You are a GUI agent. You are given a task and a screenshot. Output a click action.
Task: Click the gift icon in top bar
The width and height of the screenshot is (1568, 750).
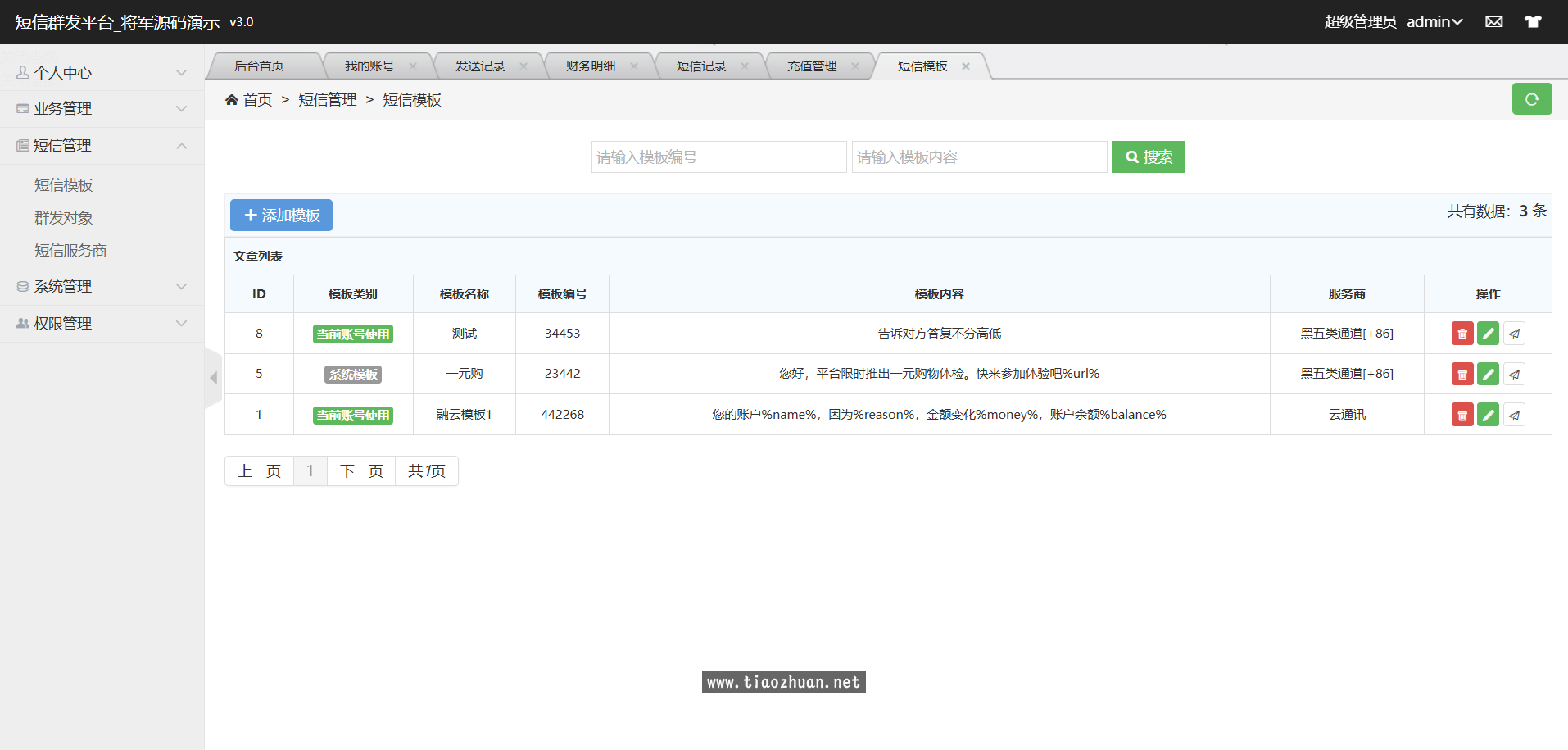pos(1533,21)
